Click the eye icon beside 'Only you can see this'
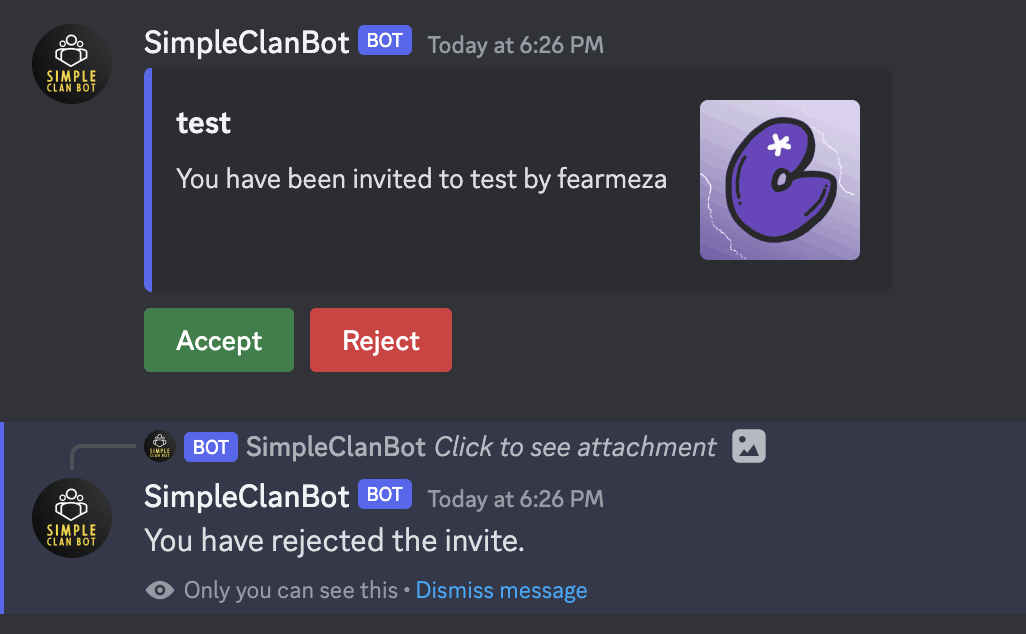 [159, 590]
